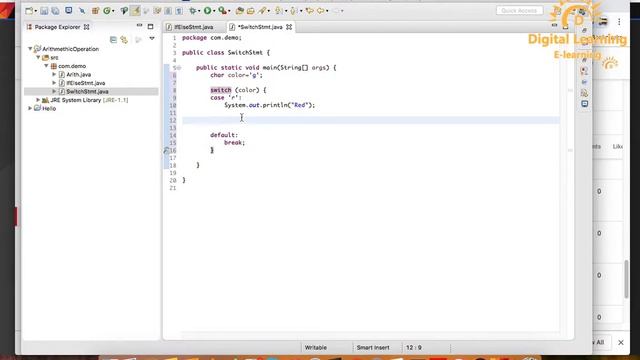
Task: Select the Package Explorer view tab
Action: pos(58,27)
